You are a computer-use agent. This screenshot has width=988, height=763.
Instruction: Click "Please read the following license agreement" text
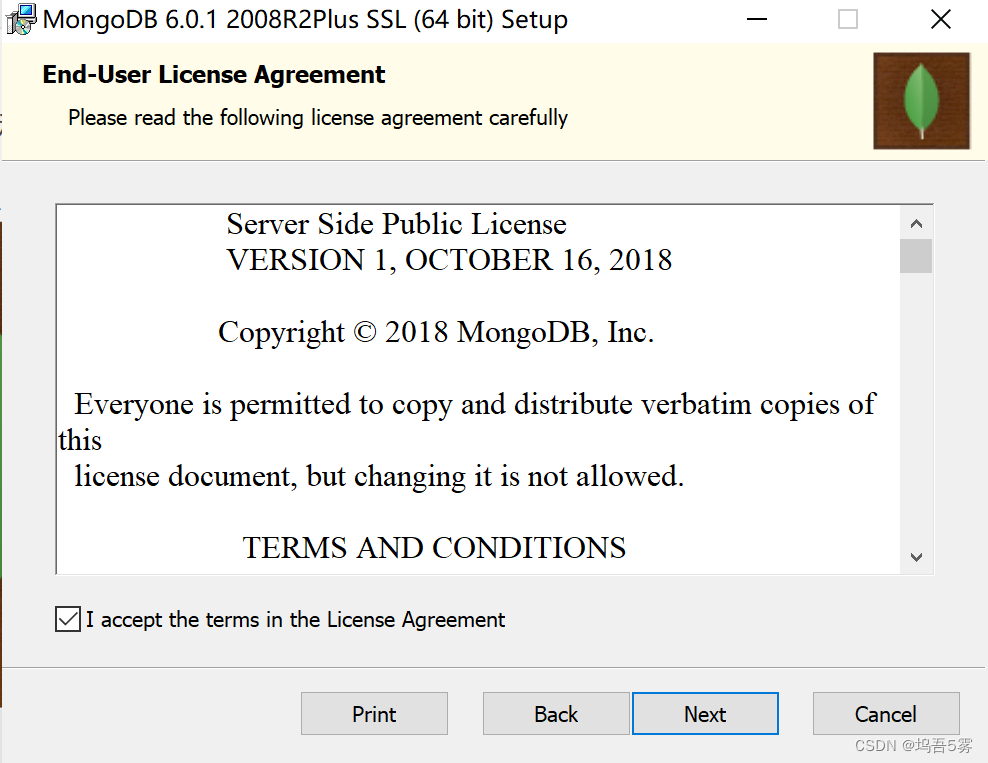pos(318,118)
